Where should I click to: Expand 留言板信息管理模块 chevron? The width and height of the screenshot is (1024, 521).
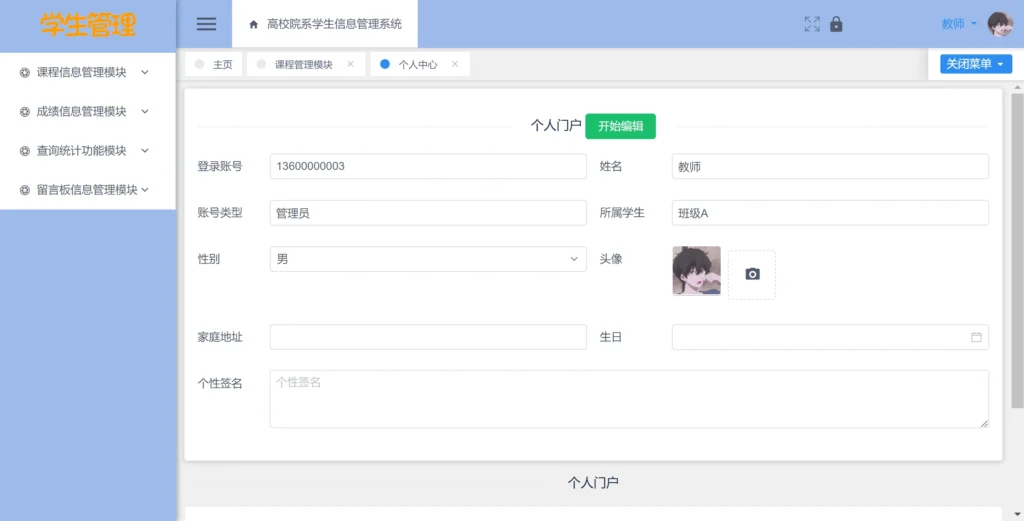coord(145,190)
